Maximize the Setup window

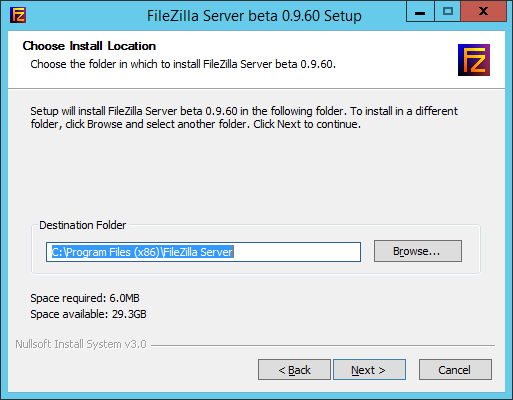448,12
